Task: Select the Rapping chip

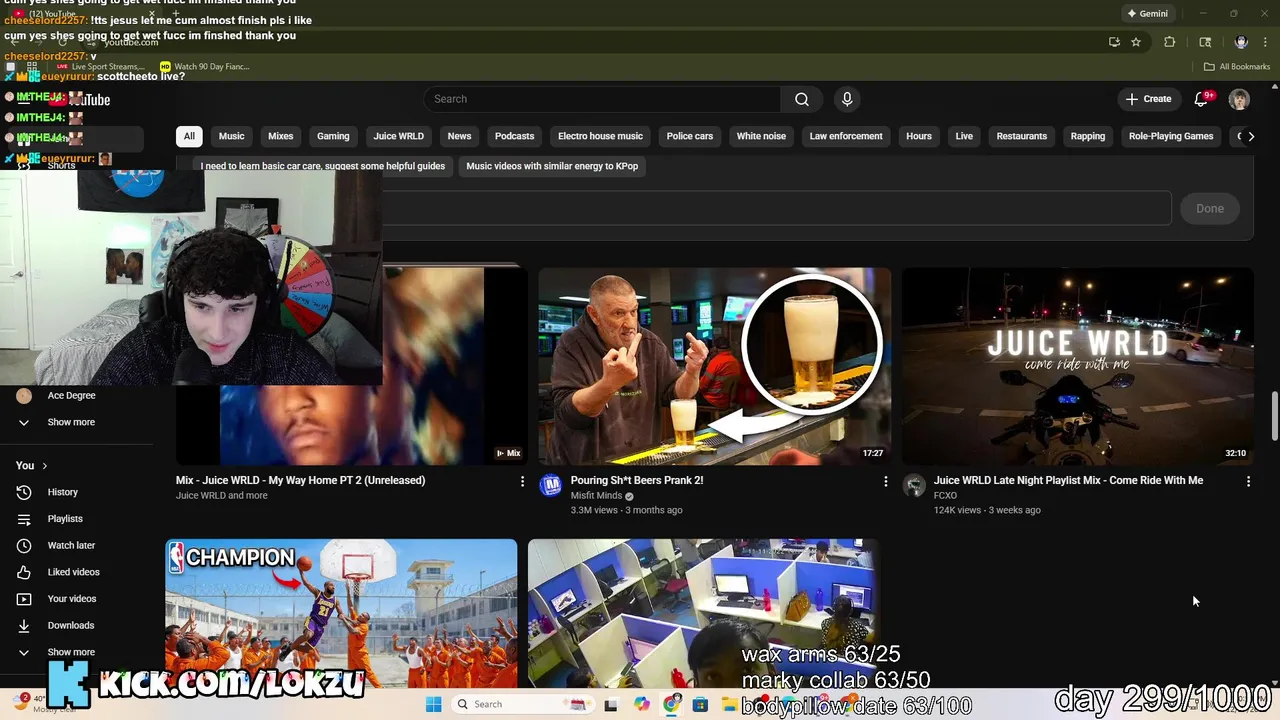Action: coord(1088,136)
